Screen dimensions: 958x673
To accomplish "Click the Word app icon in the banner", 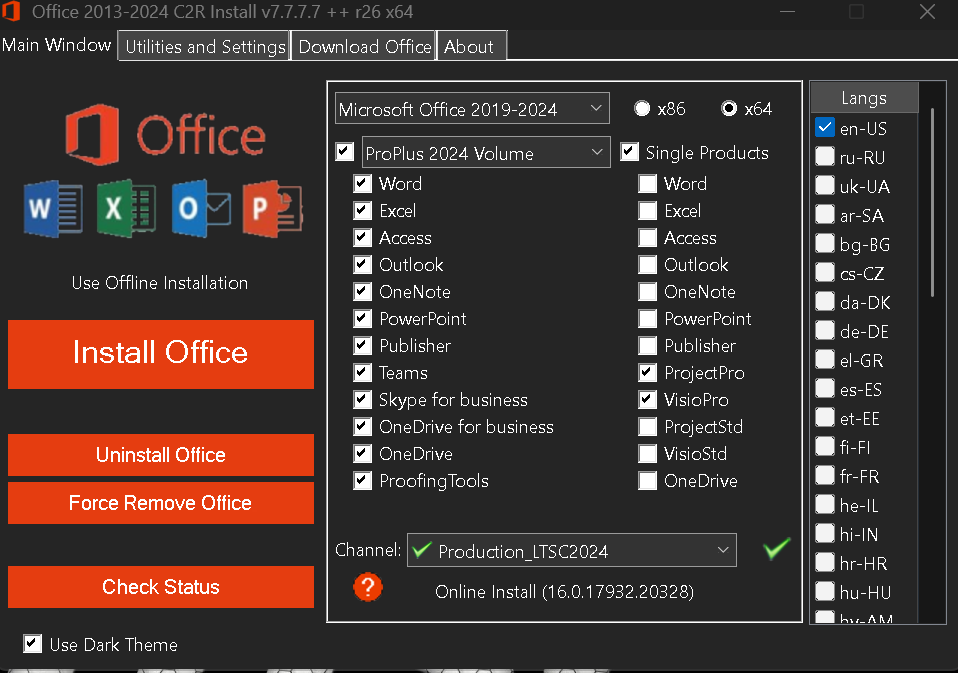I will coord(53,209).
